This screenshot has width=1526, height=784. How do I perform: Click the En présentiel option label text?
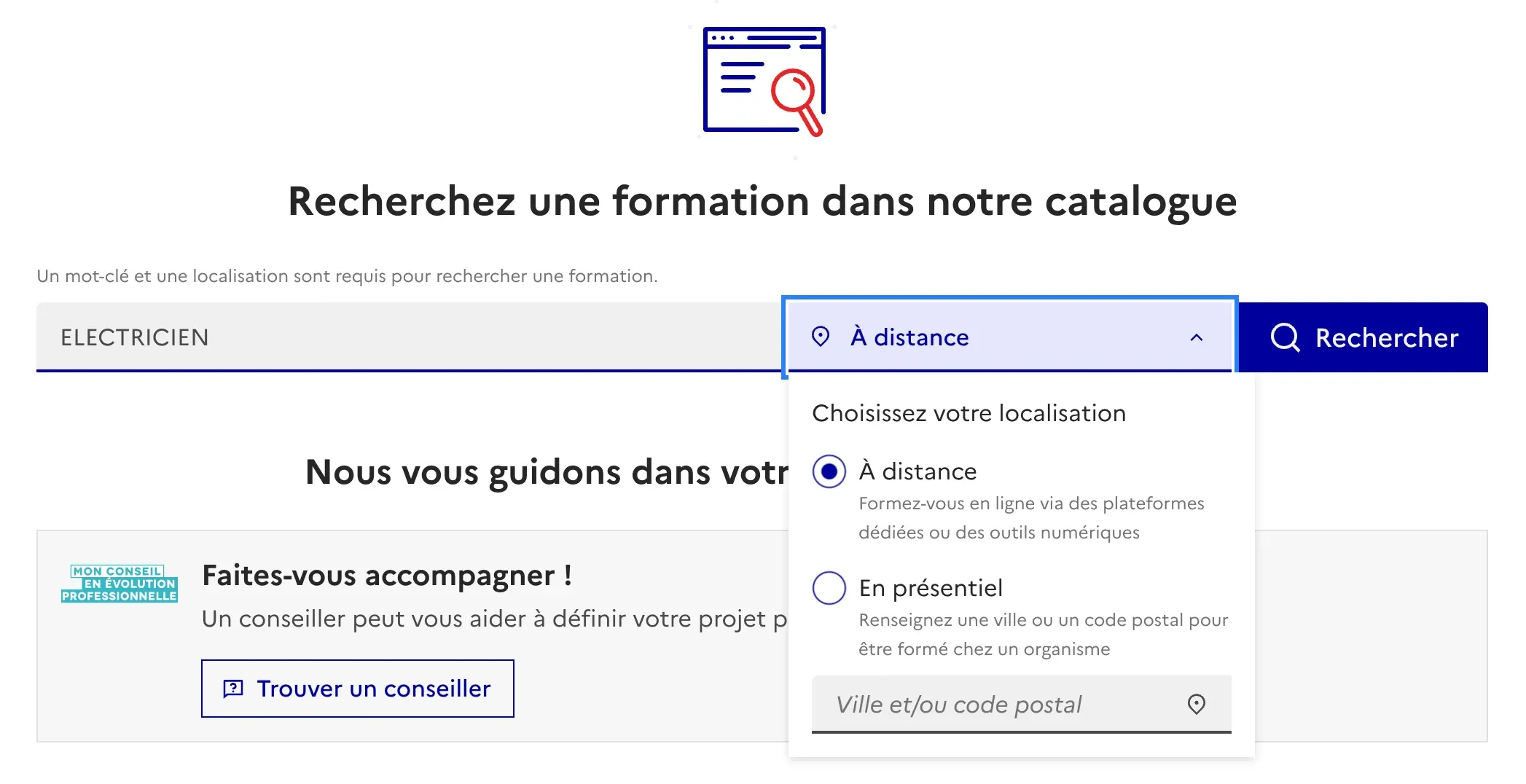930,588
